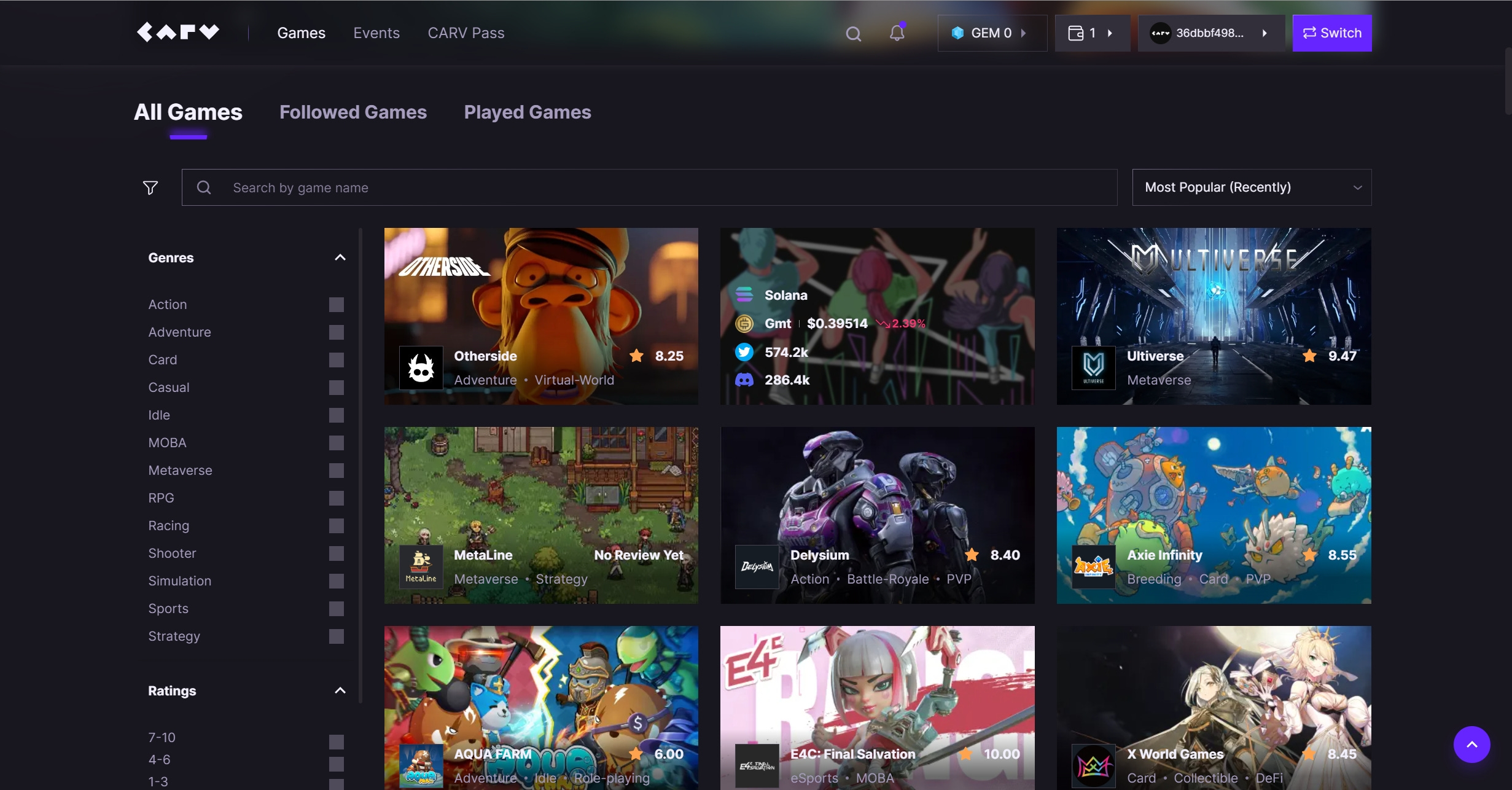This screenshot has height=790, width=1512.
Task: Click the Discord icon on Solana card
Action: pos(744,380)
